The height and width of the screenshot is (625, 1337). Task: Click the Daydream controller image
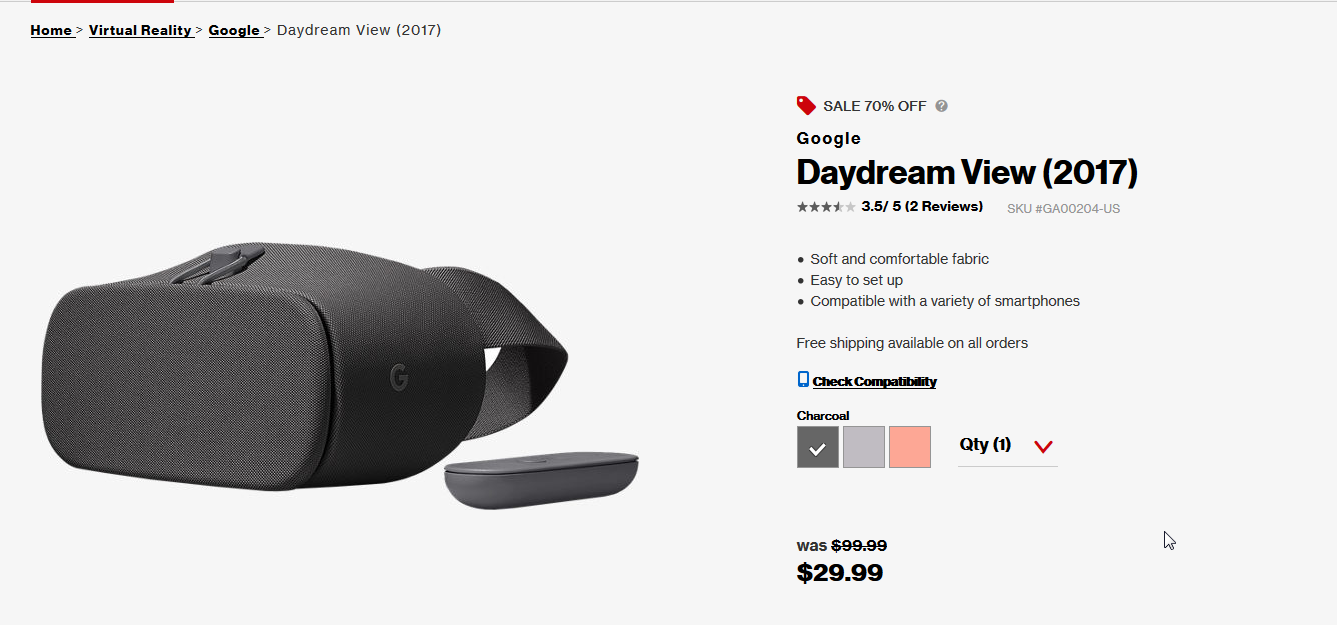541,480
